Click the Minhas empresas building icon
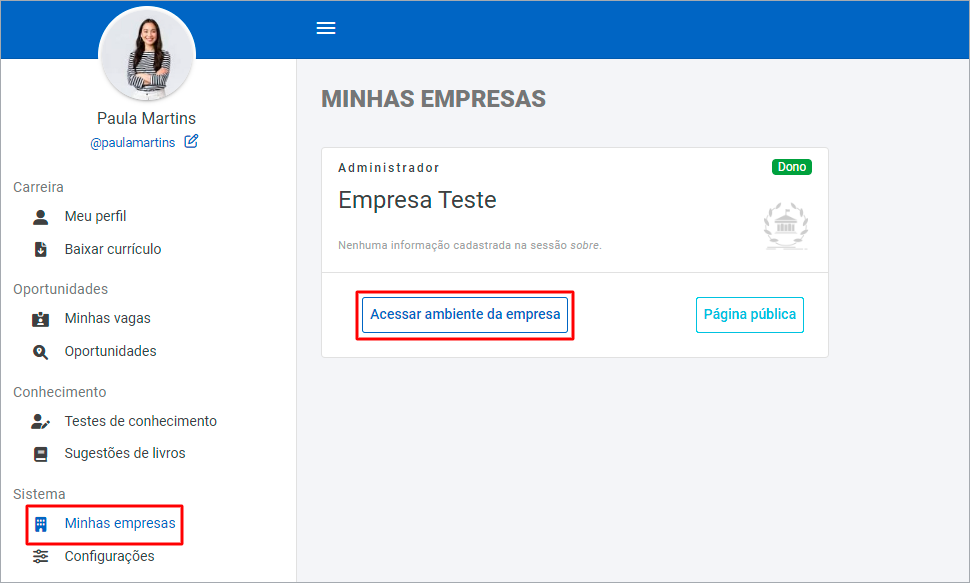This screenshot has width=970, height=583. coord(41,524)
